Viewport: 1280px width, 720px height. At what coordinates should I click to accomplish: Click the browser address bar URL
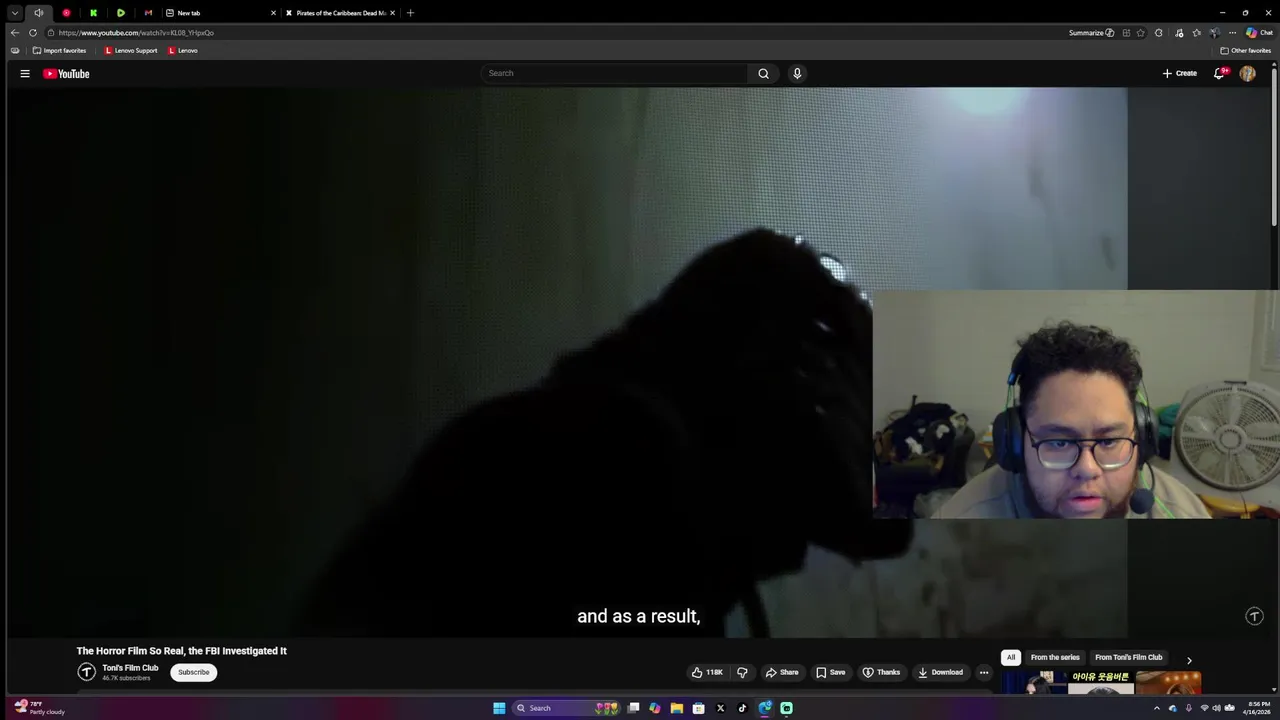point(136,33)
